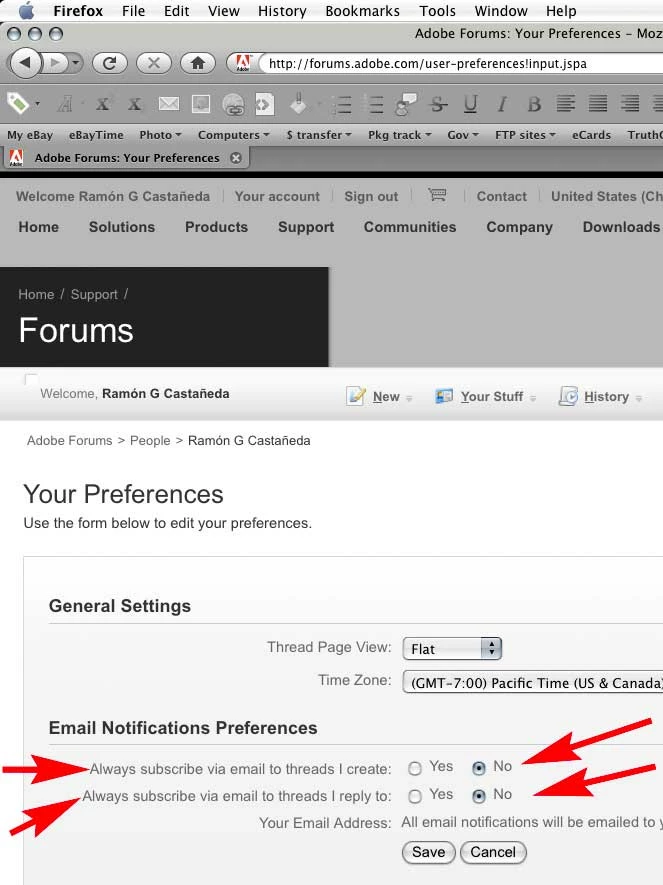Open the Pkg track bookmarks folder
This screenshot has width=663, height=885.
pyautogui.click(x=399, y=135)
